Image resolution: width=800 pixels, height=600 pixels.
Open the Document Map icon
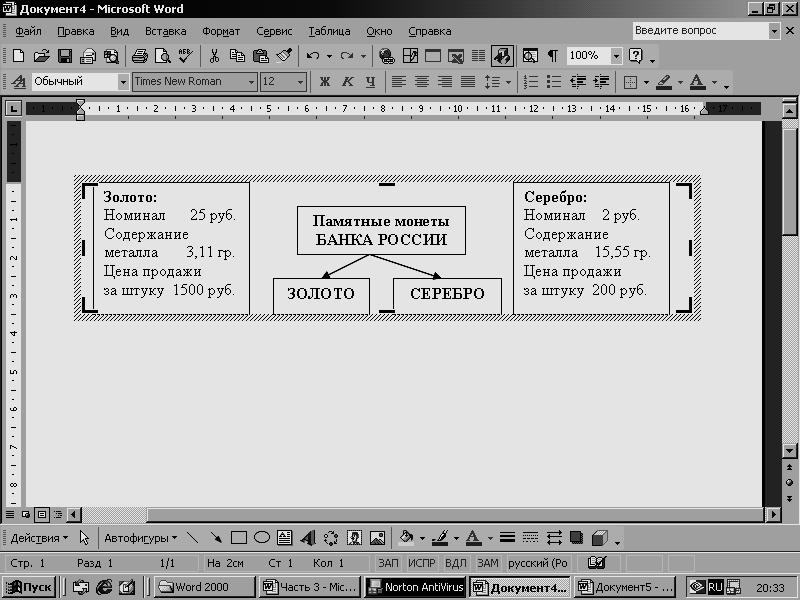tap(530, 56)
